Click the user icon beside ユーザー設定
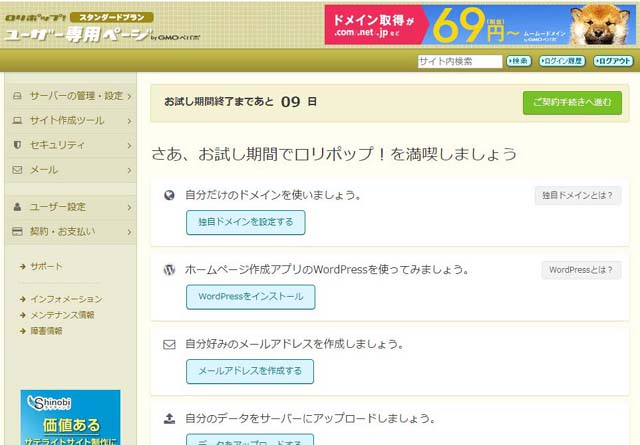640x445 pixels. (17, 207)
